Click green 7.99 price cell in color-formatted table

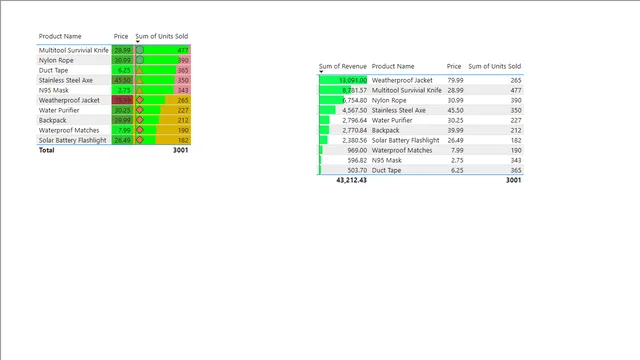click(x=122, y=130)
